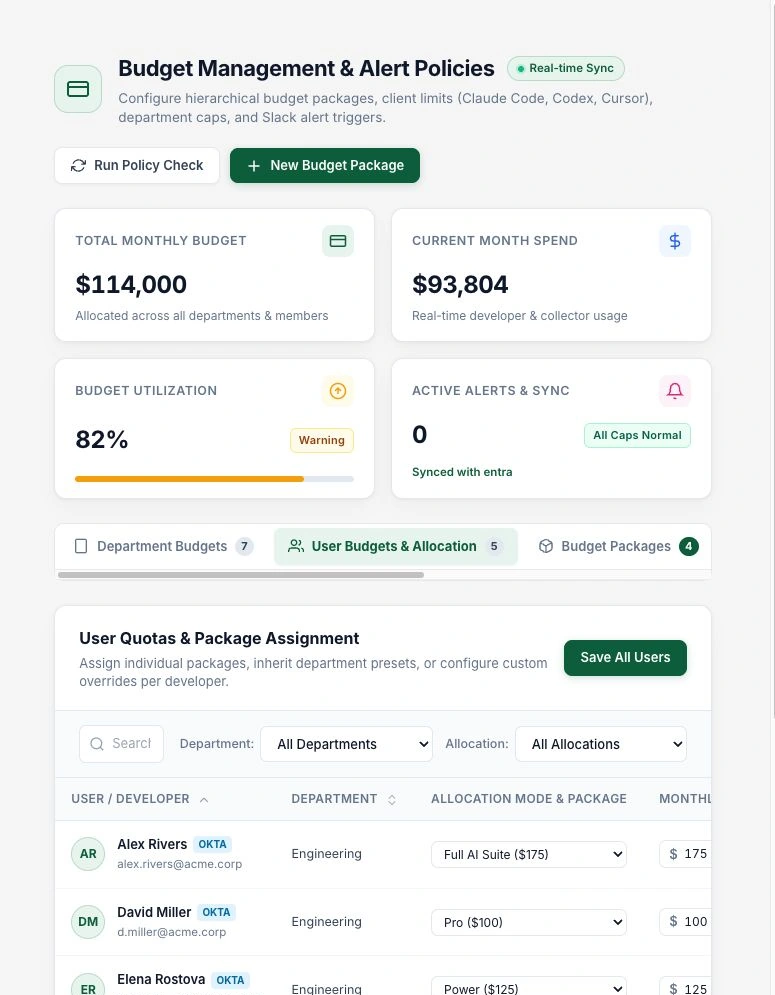Click the count badge 5 on User Budgets
The width and height of the screenshot is (775, 995).
pos(494,546)
